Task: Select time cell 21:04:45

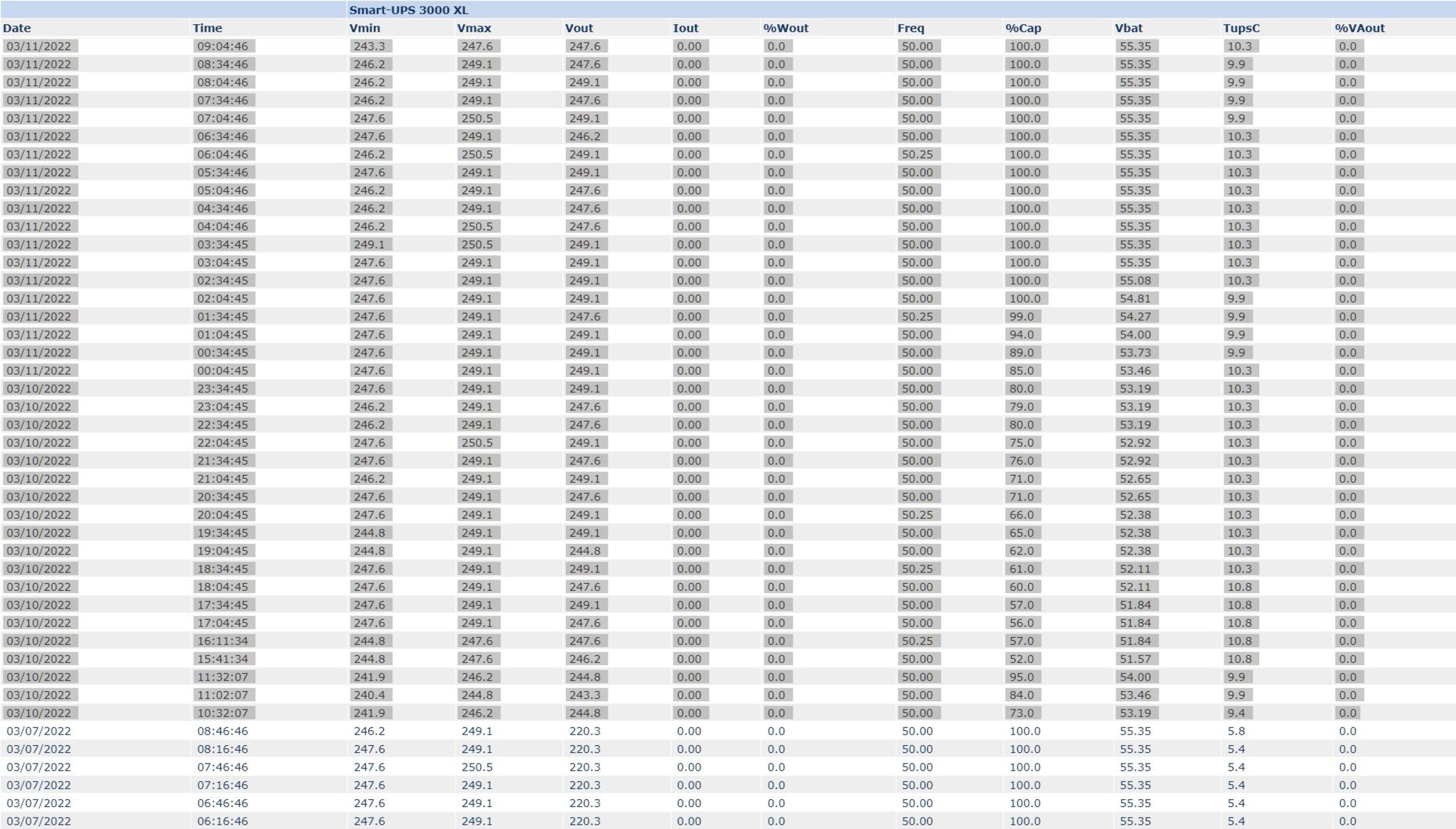Action: pyautogui.click(x=223, y=479)
